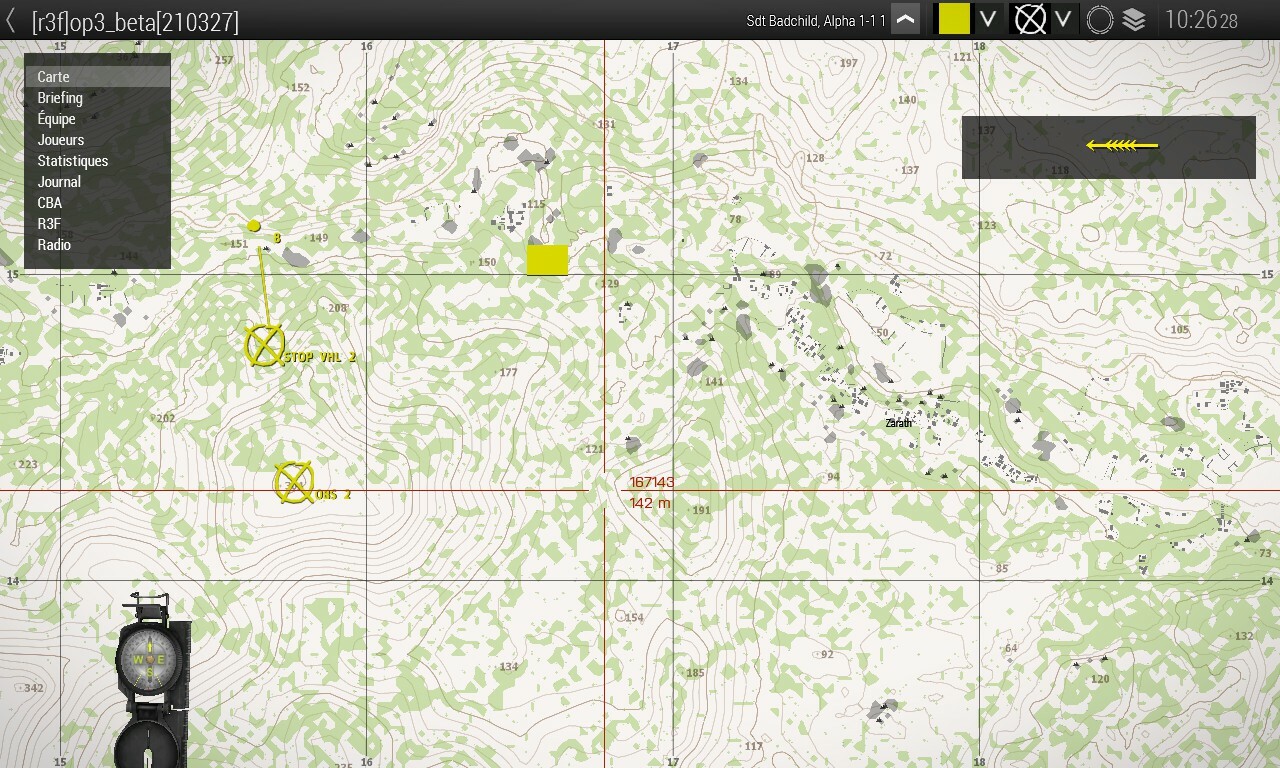
Task: Click the mission title [r3f]op3_beta[210327]
Action: click(135, 22)
